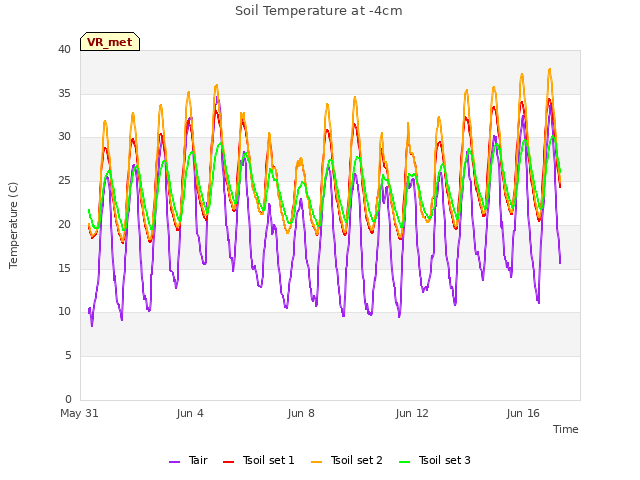Toggle the Tsoil set 1 legend entry
The height and width of the screenshot is (480, 640).
[259, 460]
